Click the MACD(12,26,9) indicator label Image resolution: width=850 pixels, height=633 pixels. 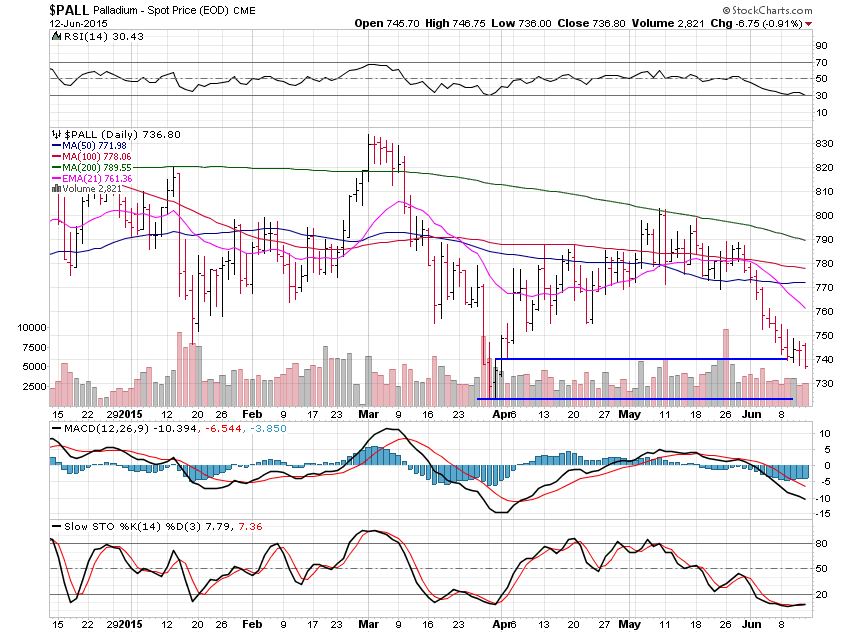(x=106, y=428)
